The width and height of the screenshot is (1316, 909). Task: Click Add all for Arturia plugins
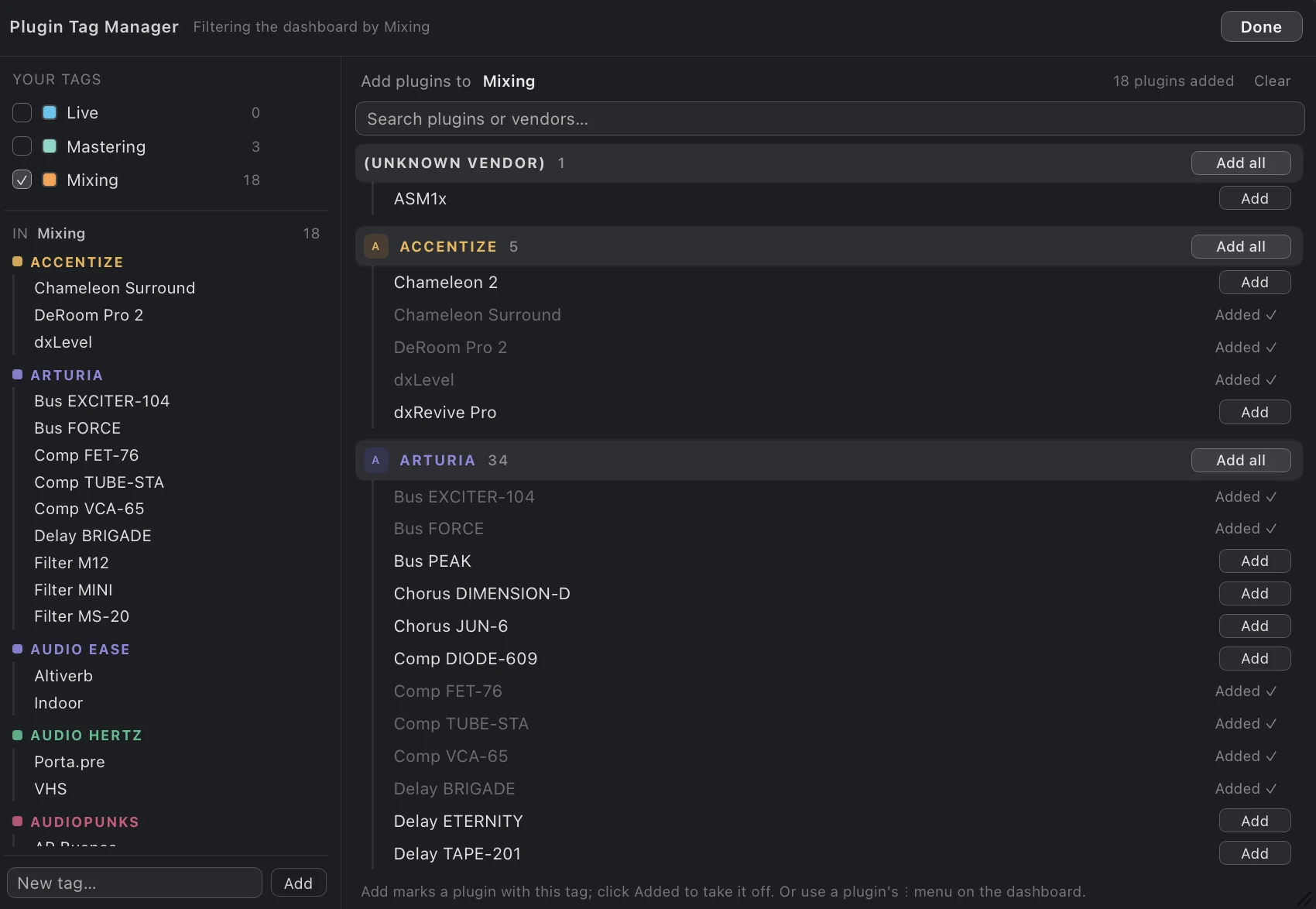tap(1240, 460)
